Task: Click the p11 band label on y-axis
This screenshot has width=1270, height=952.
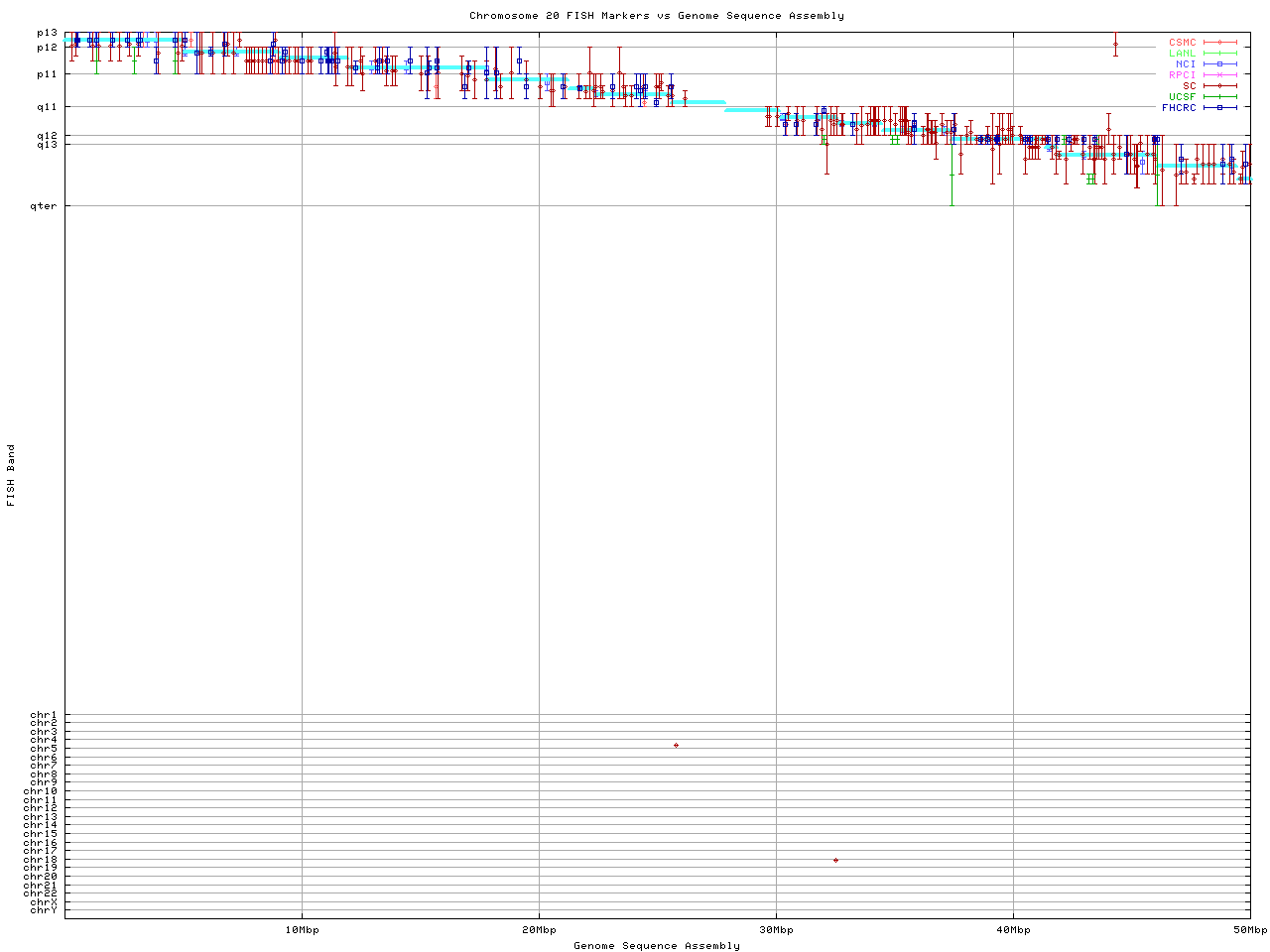Action: tap(47, 74)
